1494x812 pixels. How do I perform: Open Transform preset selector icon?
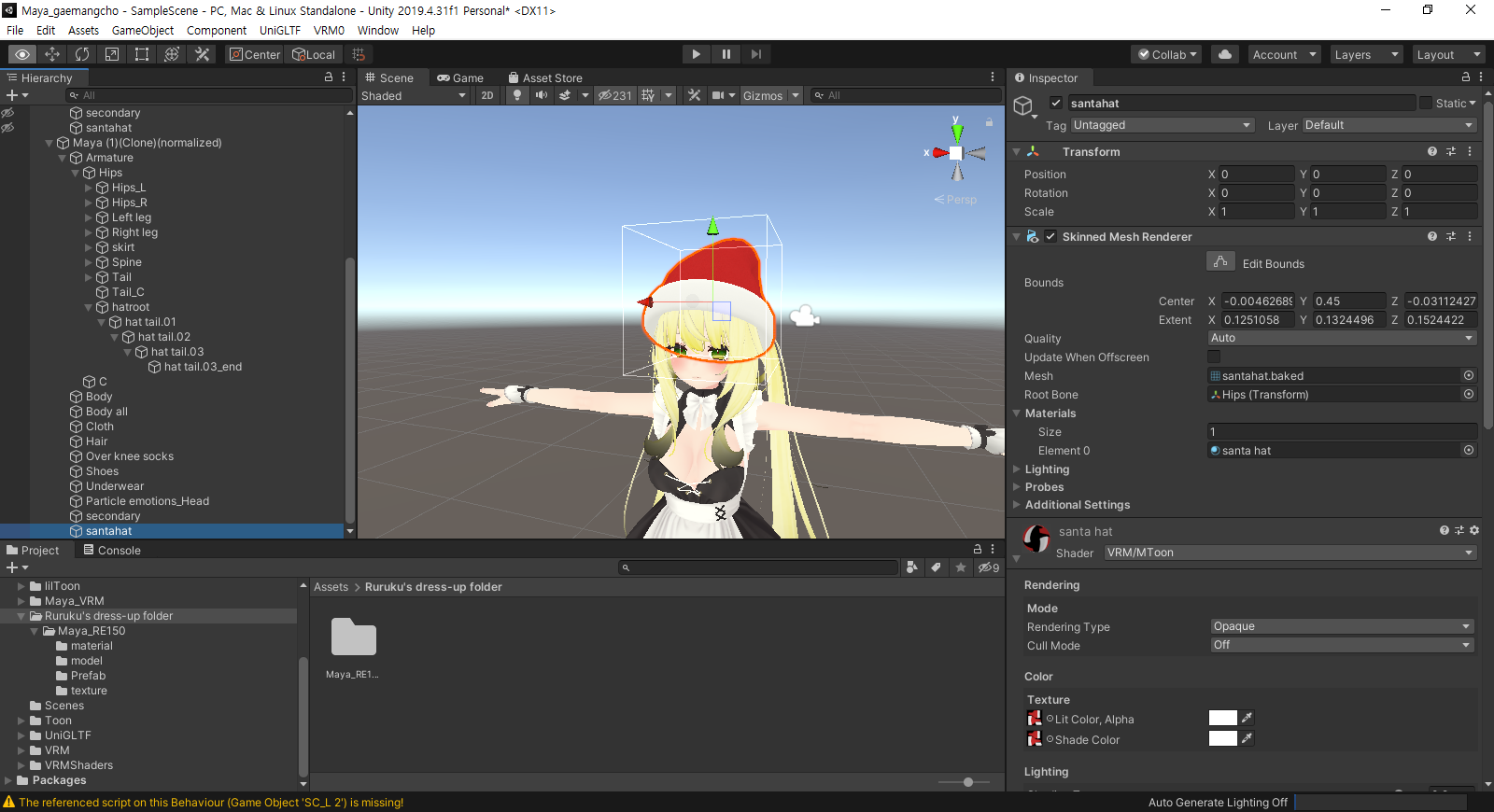1451,151
